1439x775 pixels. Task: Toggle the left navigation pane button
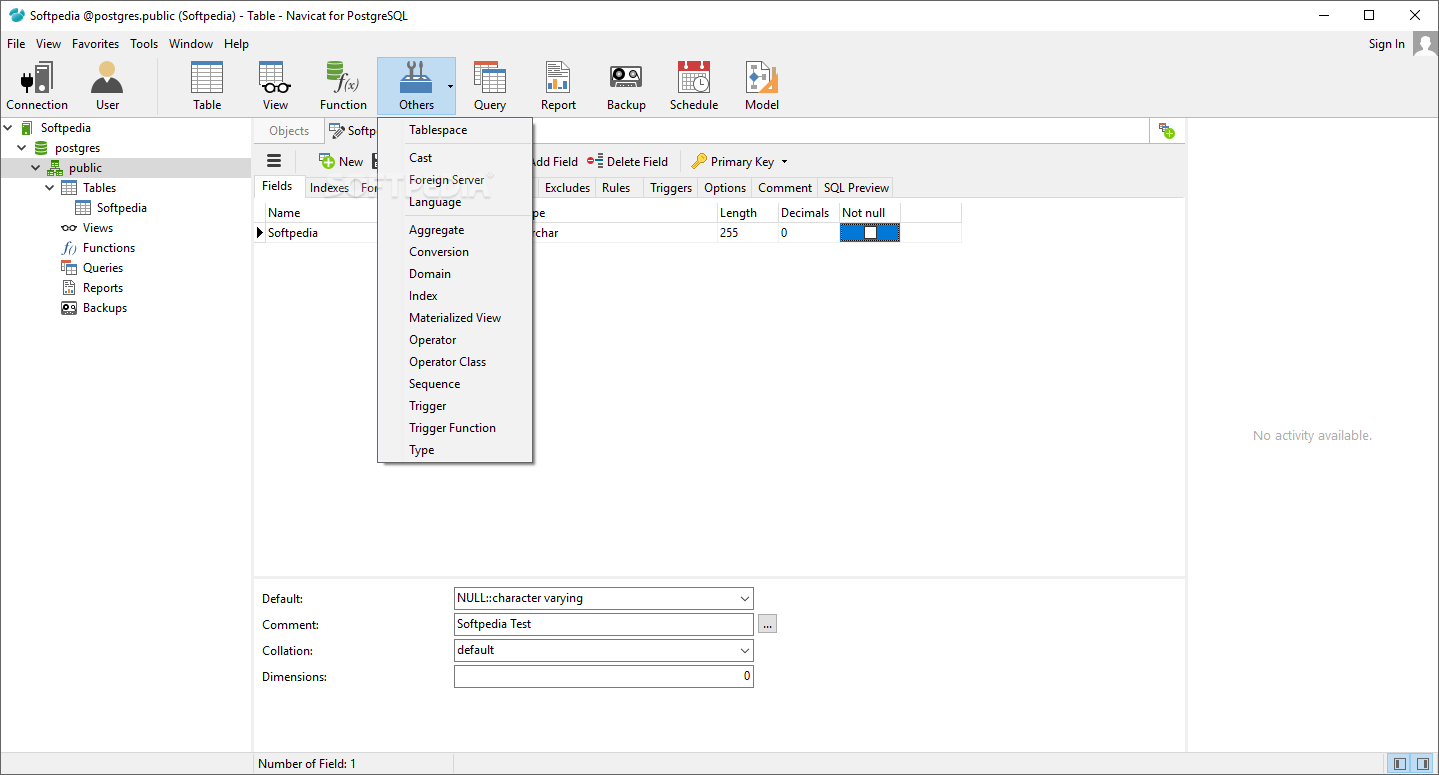(x=1400, y=764)
